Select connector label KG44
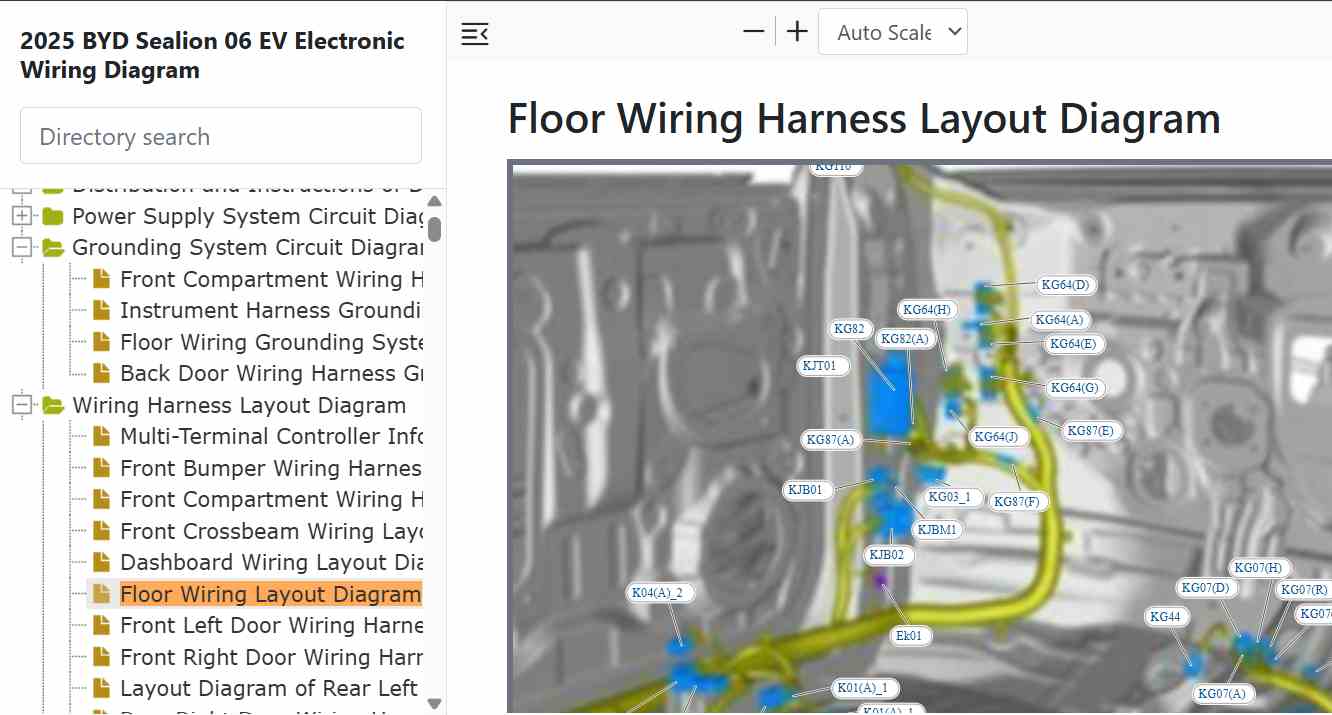Screen dimensions: 1332x715 click(1166, 617)
